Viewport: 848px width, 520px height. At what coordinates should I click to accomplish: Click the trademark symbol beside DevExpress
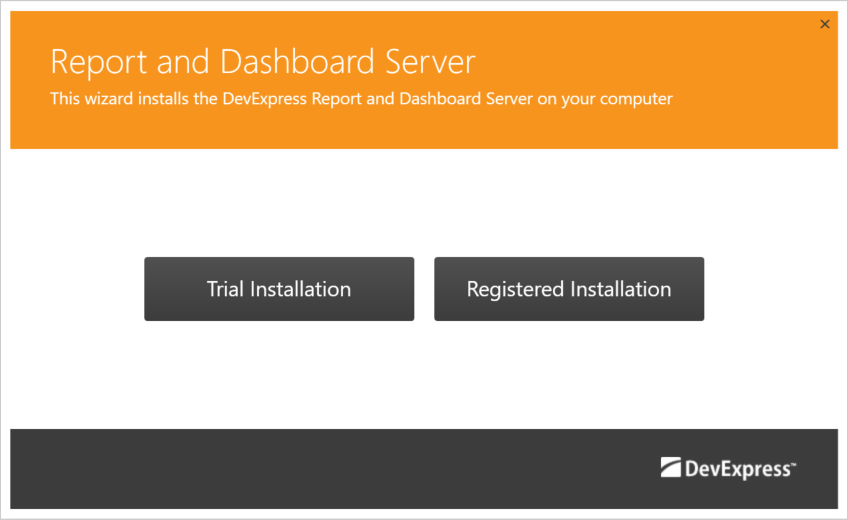pyautogui.click(x=794, y=462)
